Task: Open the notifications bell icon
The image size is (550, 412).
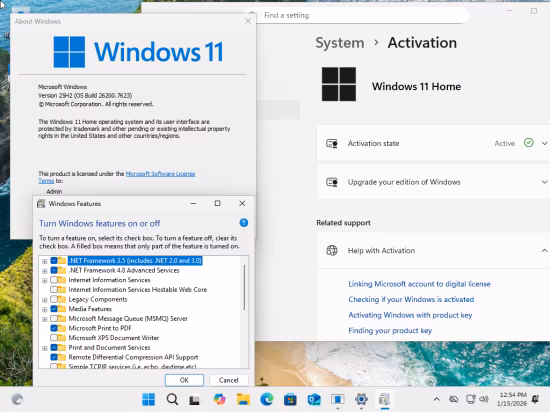Action: 535,399
